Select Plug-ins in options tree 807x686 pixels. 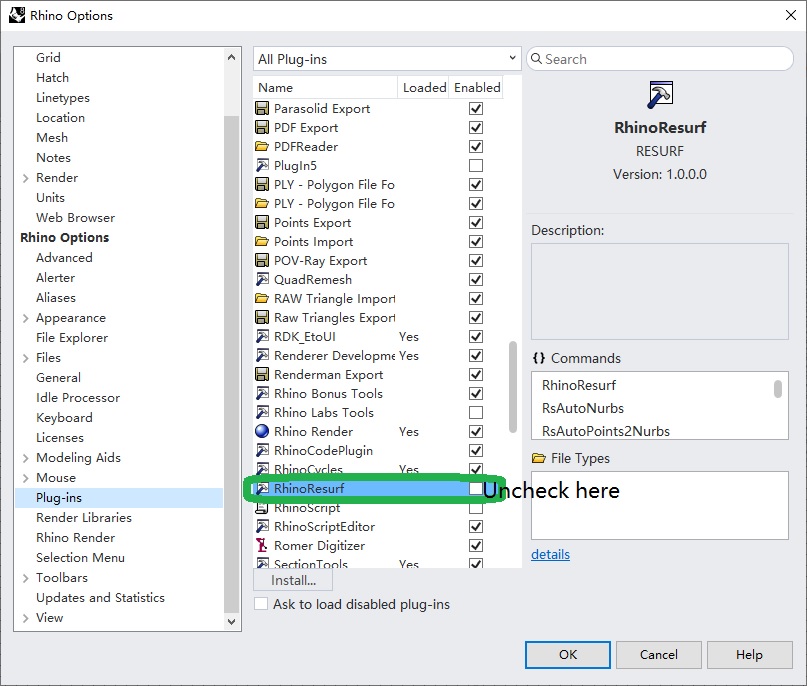119,498
